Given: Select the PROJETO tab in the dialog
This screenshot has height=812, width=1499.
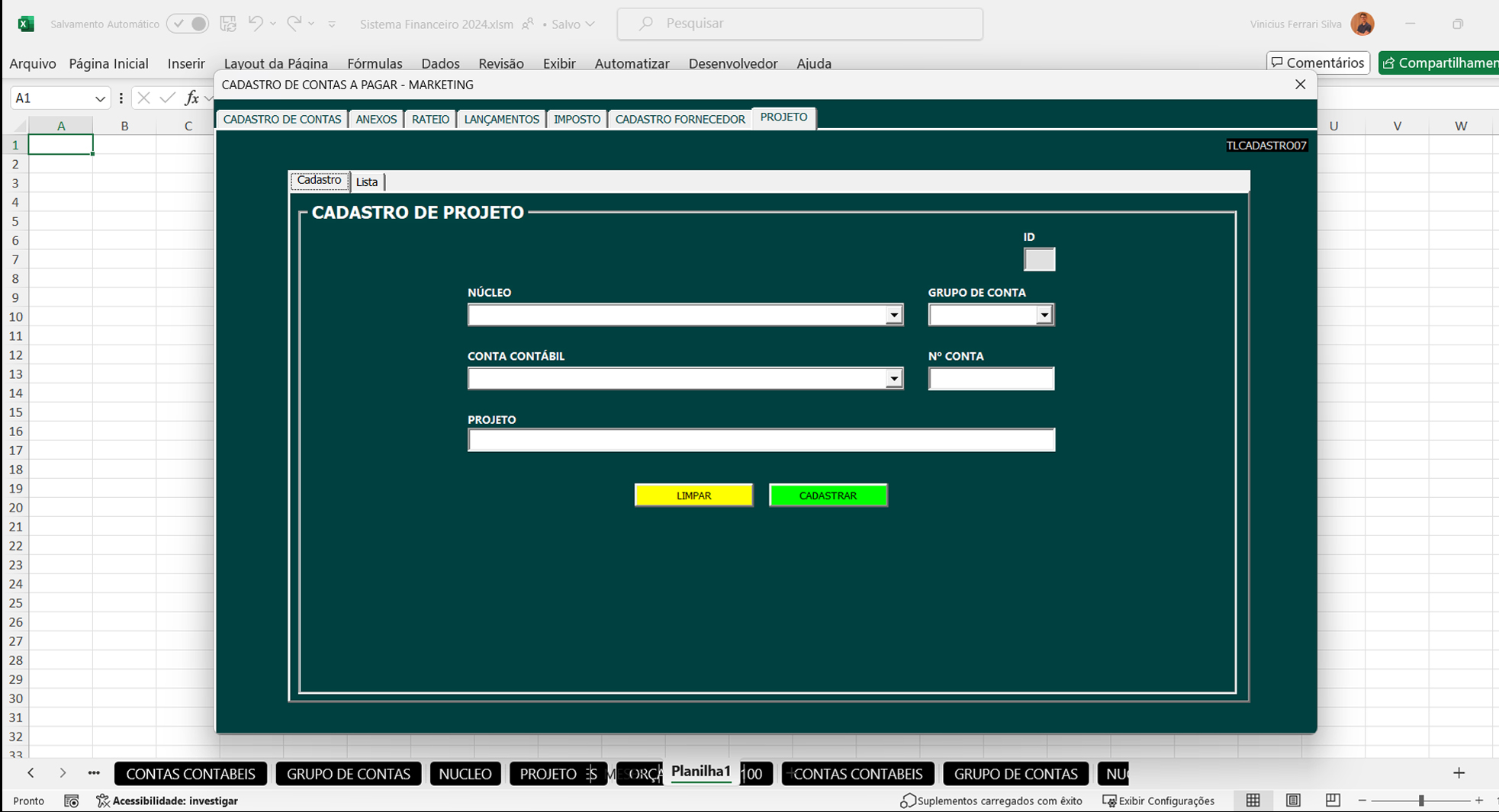Looking at the screenshot, I should (x=783, y=117).
